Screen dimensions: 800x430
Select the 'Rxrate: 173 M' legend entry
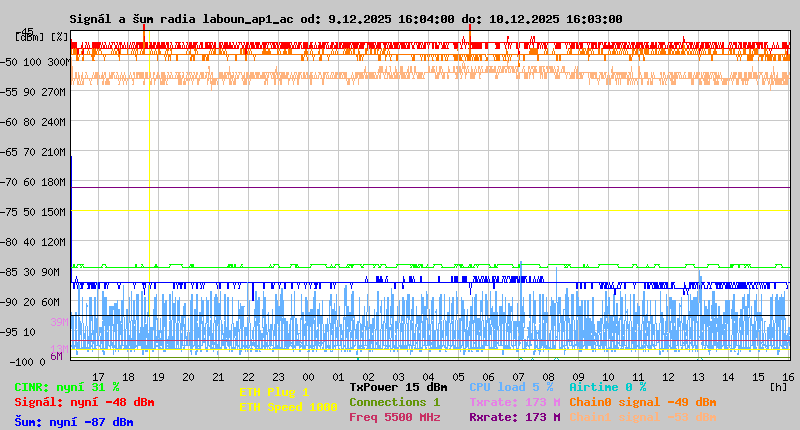pyautogui.click(x=515, y=417)
